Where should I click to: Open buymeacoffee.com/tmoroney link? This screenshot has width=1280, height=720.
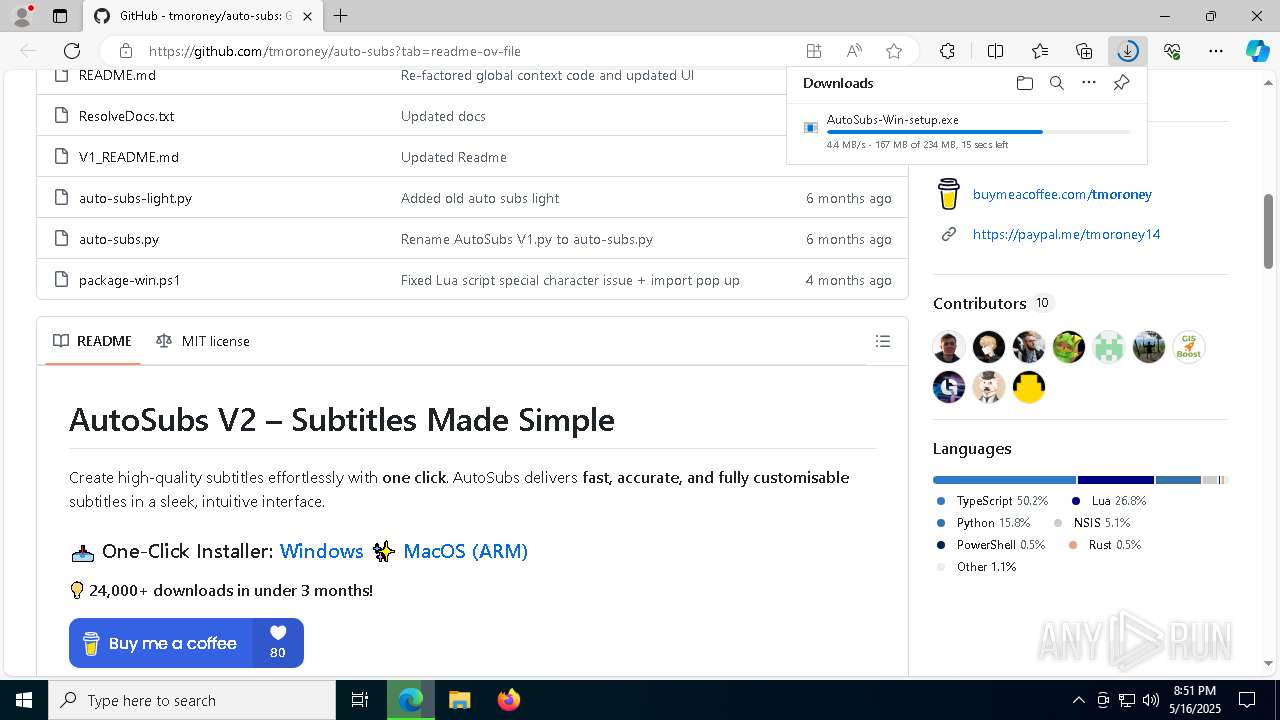[x=1062, y=194]
